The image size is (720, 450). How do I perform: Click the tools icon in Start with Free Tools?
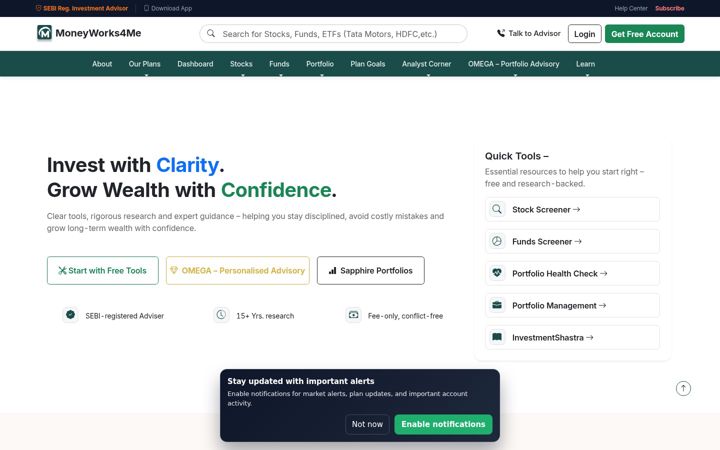pos(62,270)
